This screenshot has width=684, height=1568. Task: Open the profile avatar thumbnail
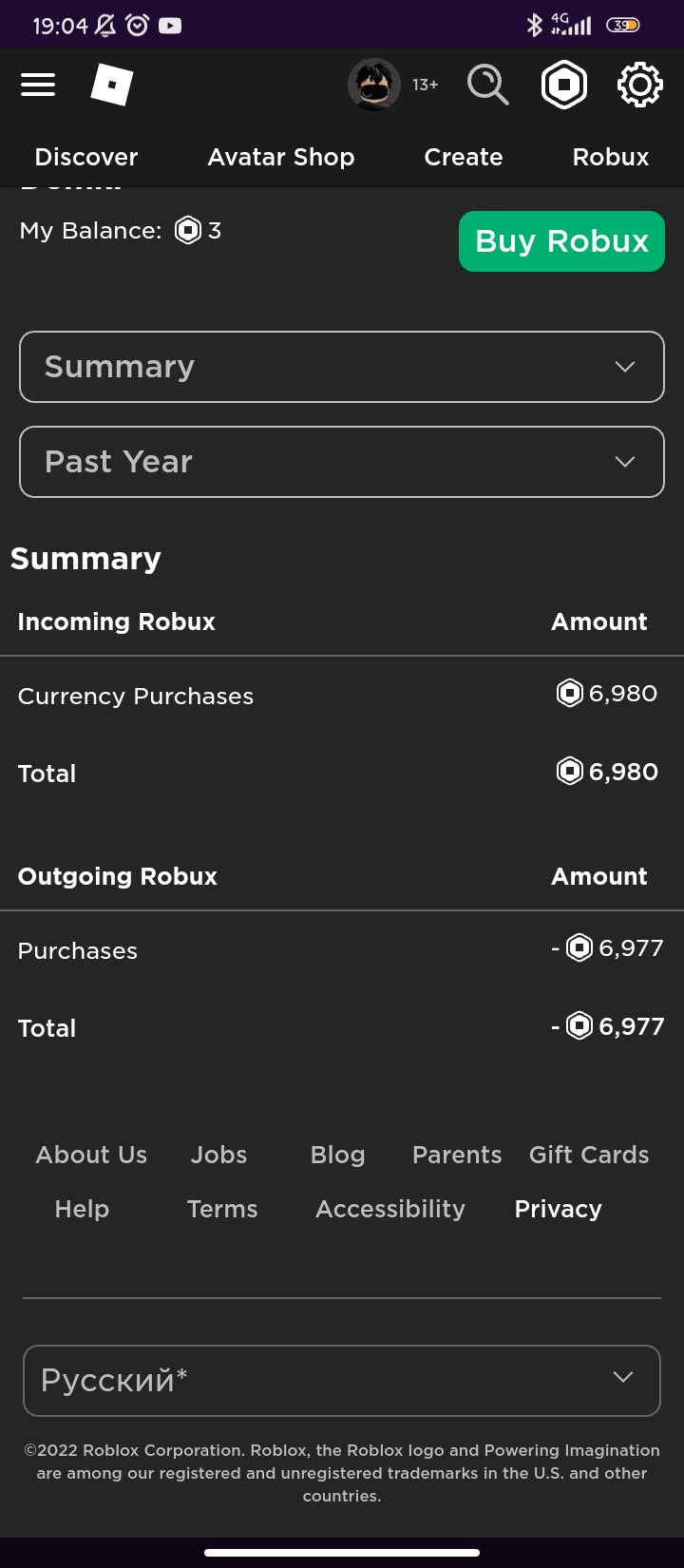coord(373,86)
